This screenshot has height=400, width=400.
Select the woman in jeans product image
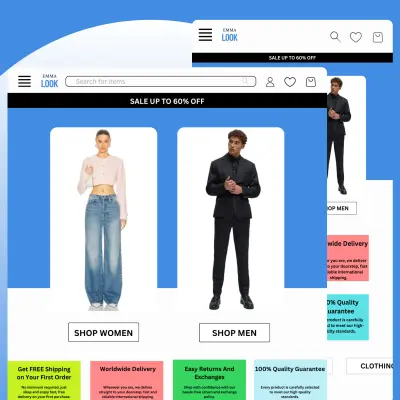pos(103,220)
